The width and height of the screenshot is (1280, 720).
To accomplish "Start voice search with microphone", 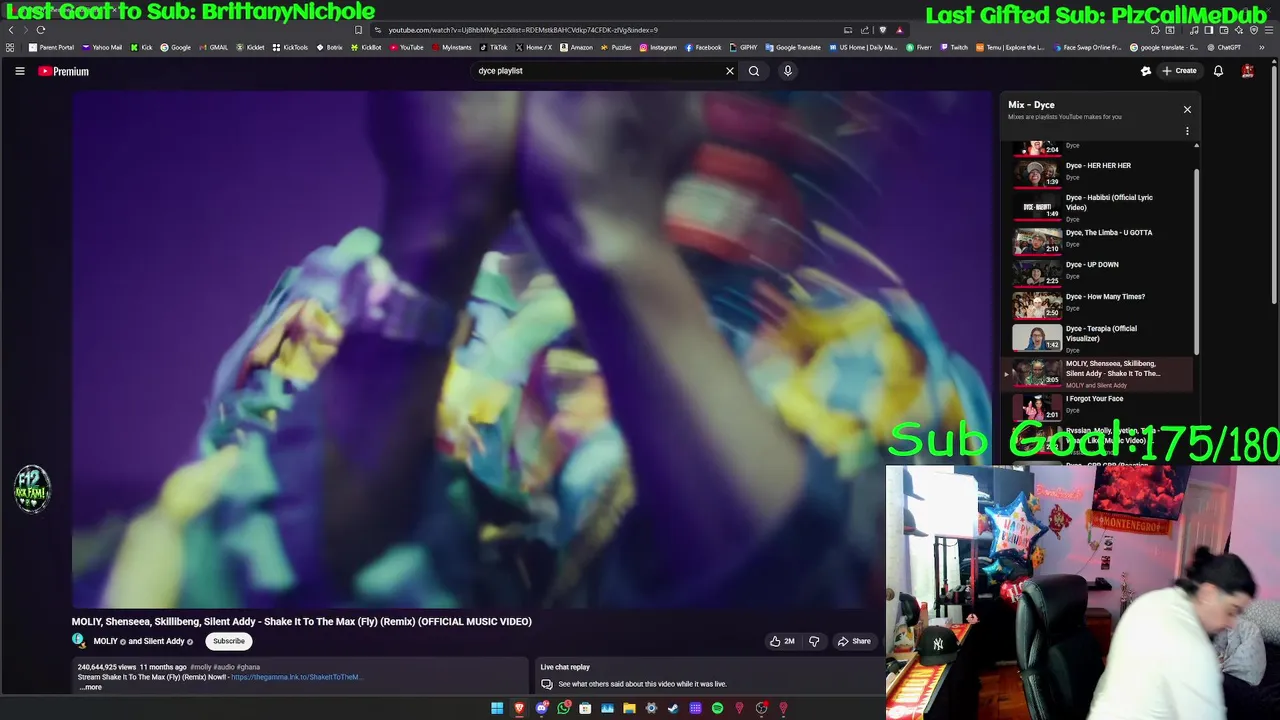I will coord(788,71).
